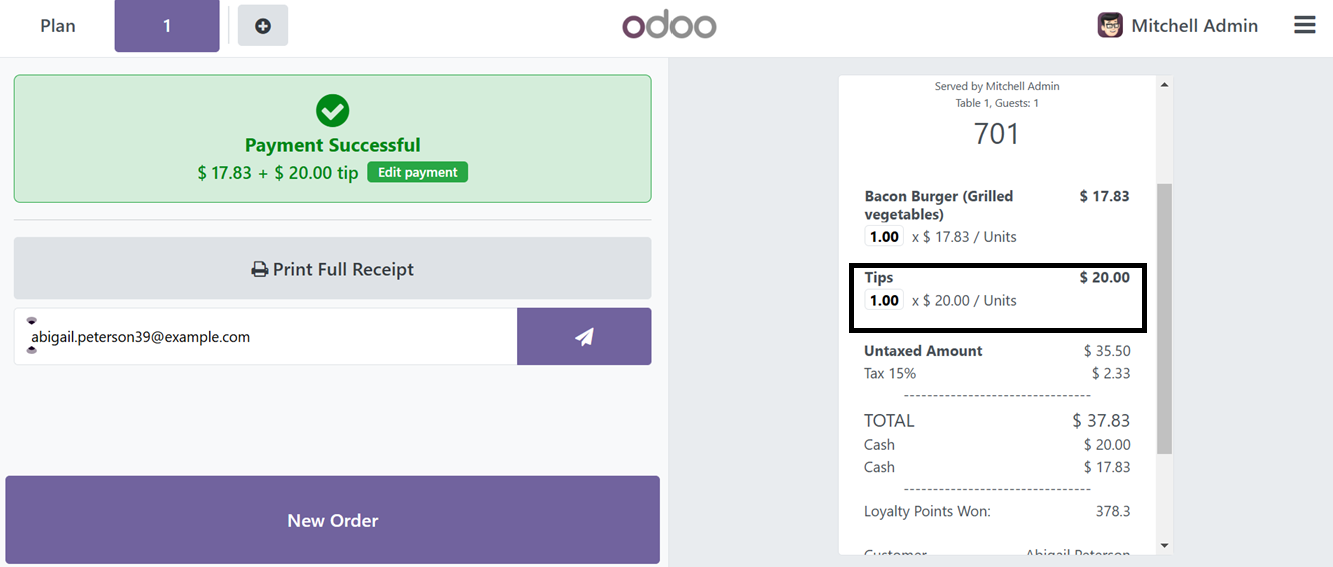Viewport: 1333px width, 567px height.
Task: Print Full Receipt
Action: (x=332, y=268)
